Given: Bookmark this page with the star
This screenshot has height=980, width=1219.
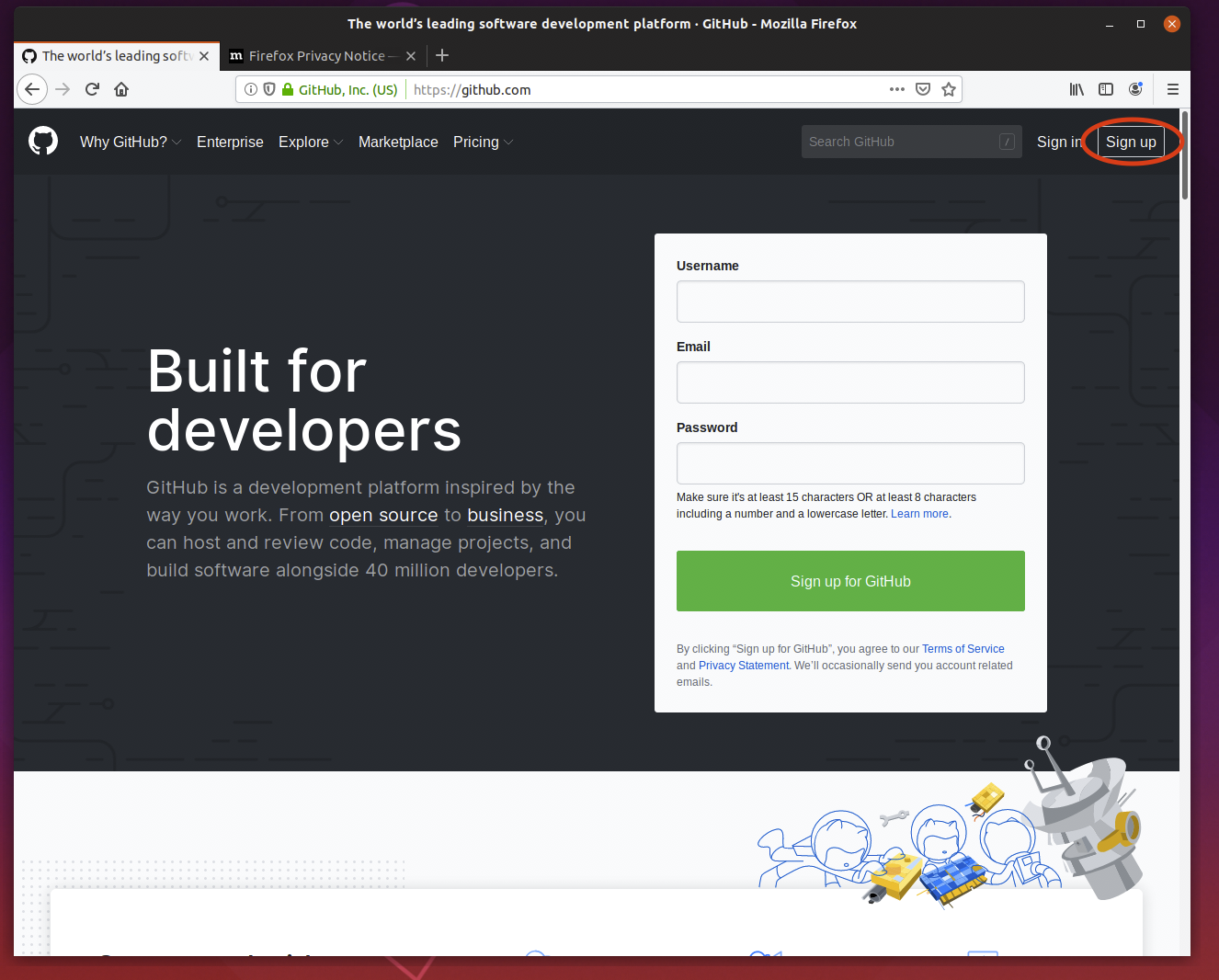Looking at the screenshot, I should [949, 89].
